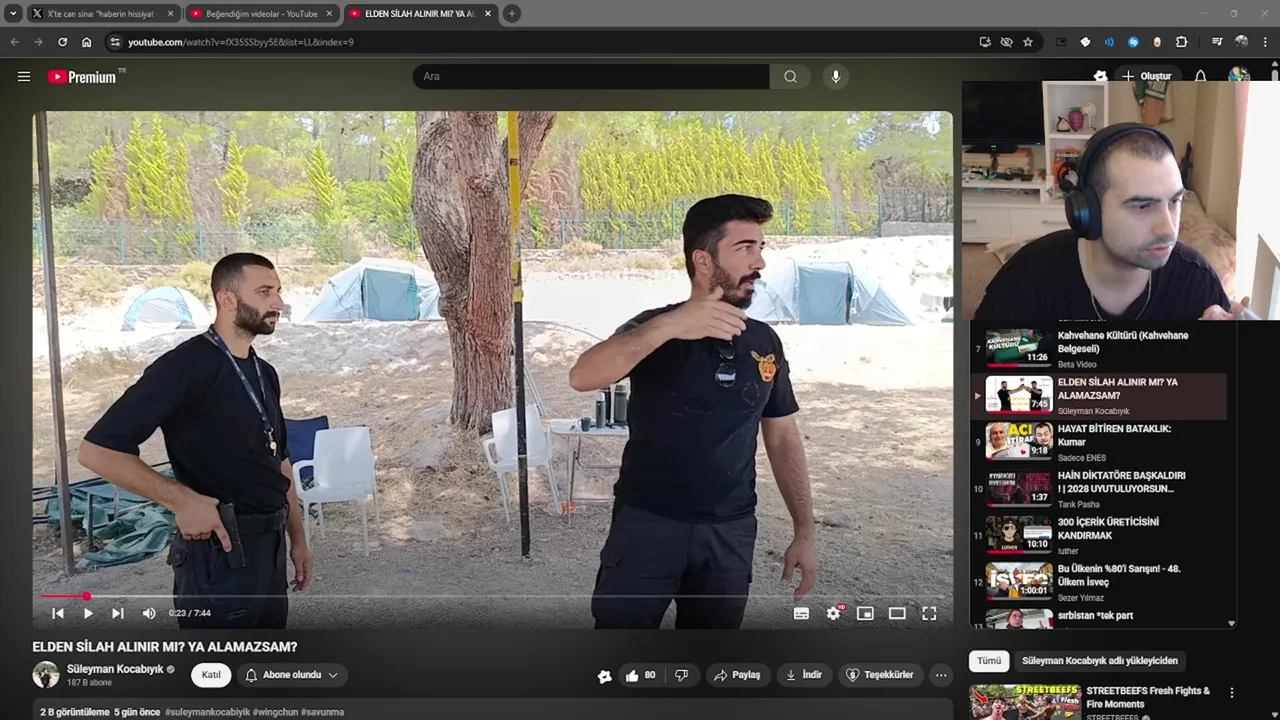Click the sparkle icon left of Oluştur

[x=1100, y=76]
